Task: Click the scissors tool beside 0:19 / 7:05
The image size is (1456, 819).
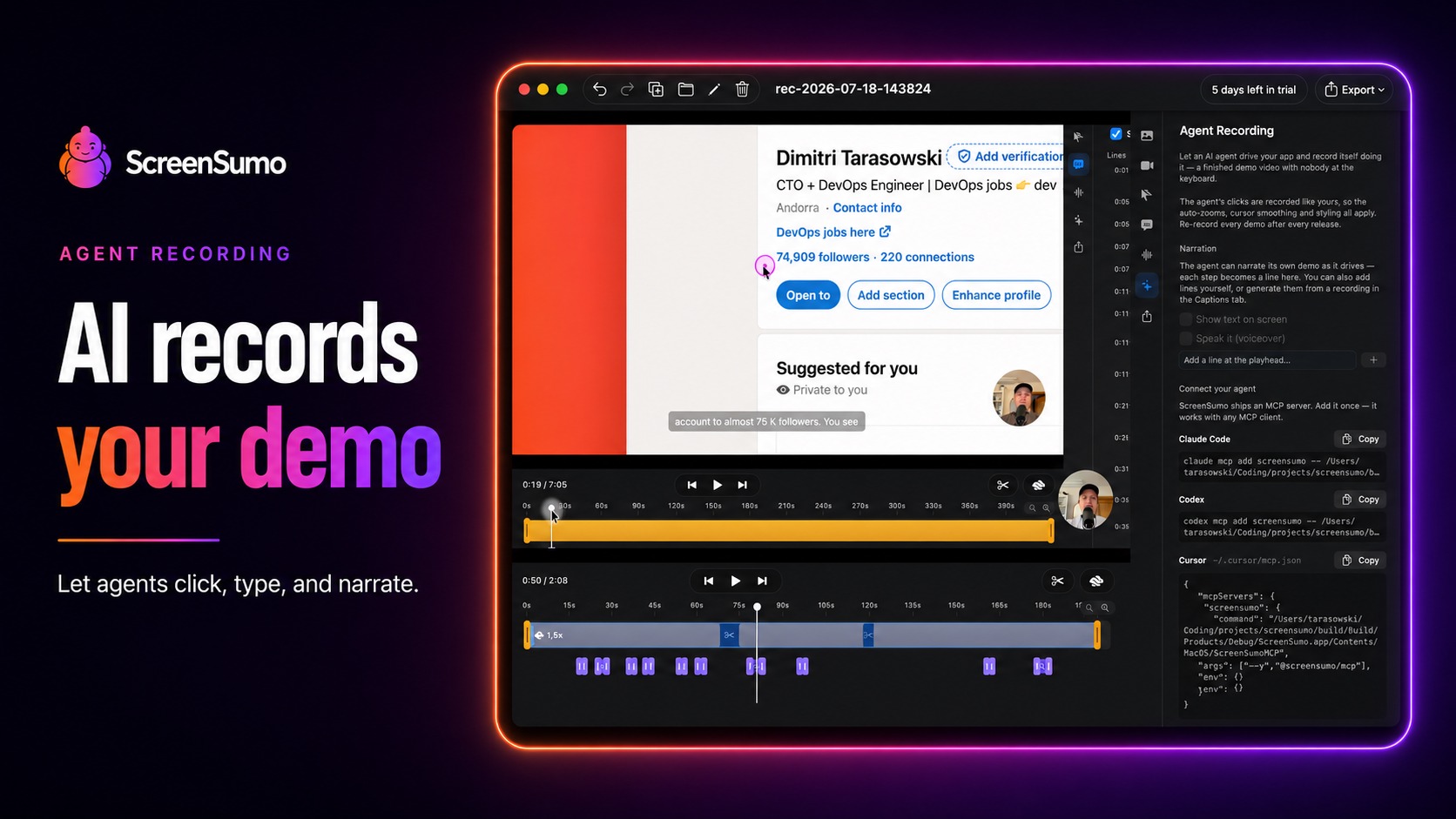Action: [x=1003, y=485]
